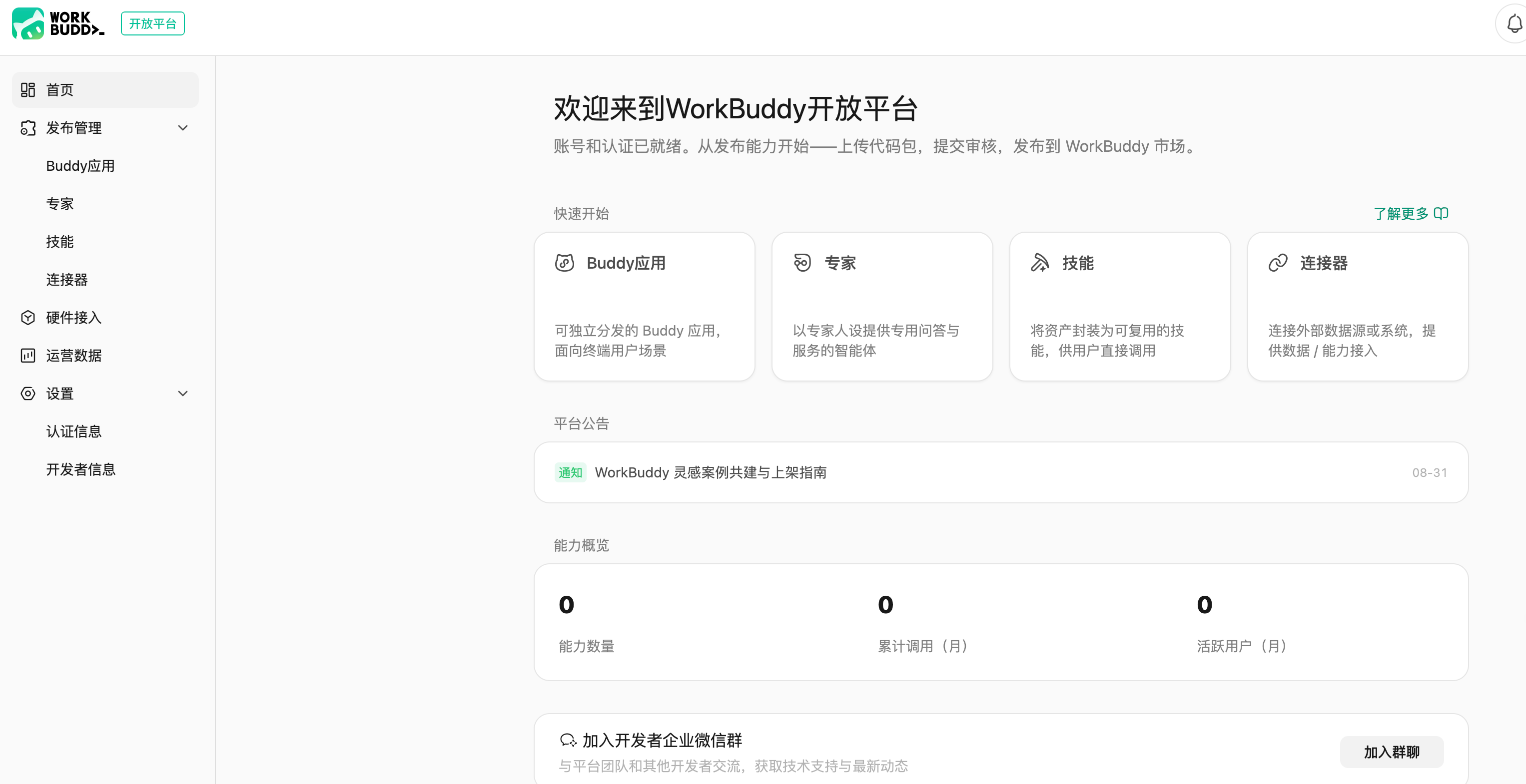
Task: Open the 专家 quick start card
Action: pos(882,306)
